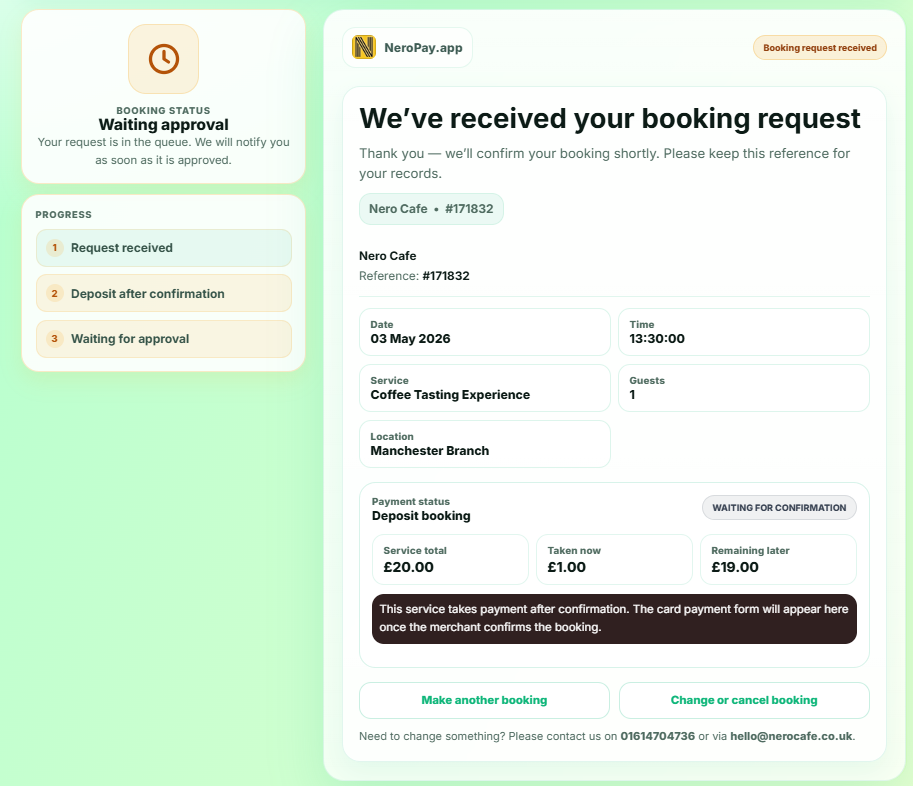The height and width of the screenshot is (786, 913).
Task: Click the phone number 01614704736
Action: [x=657, y=736]
